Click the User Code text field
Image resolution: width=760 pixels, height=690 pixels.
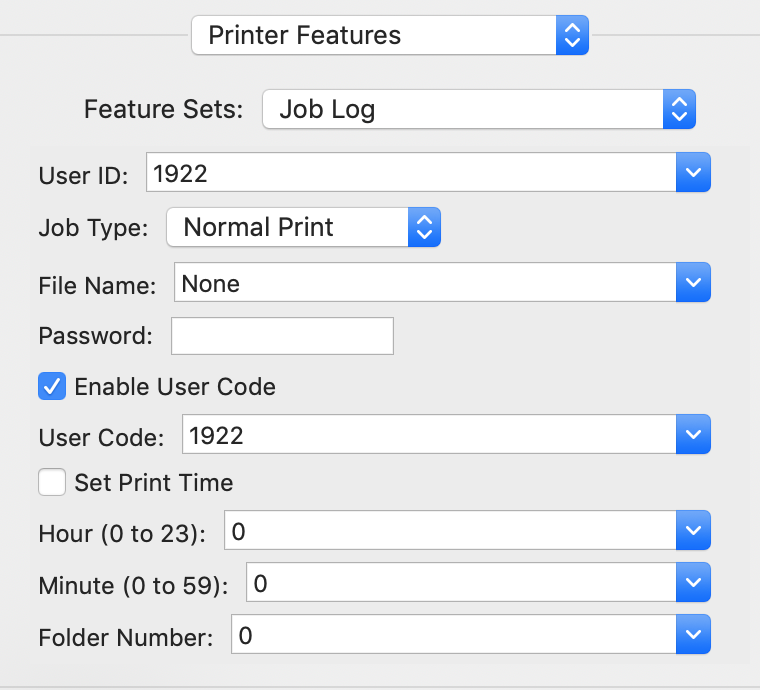[429, 435]
